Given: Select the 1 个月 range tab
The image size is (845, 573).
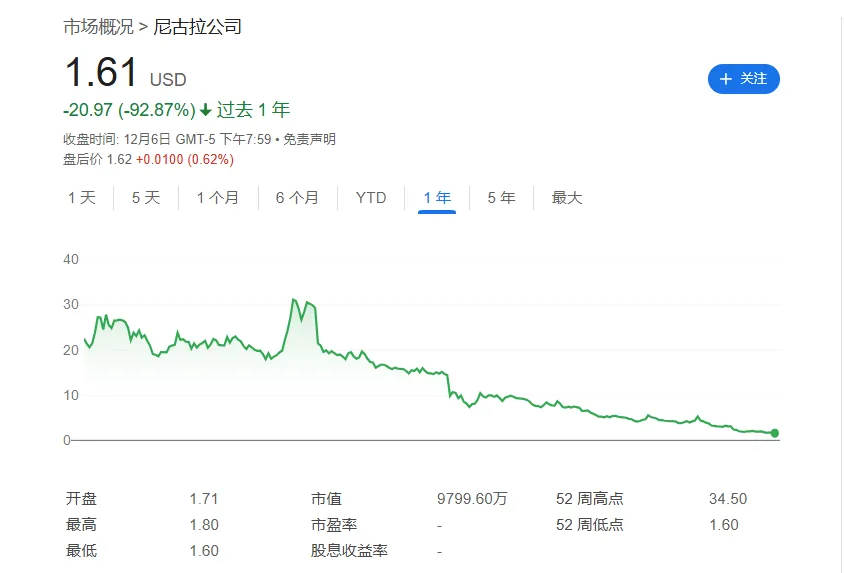Looking at the screenshot, I should [x=218, y=197].
